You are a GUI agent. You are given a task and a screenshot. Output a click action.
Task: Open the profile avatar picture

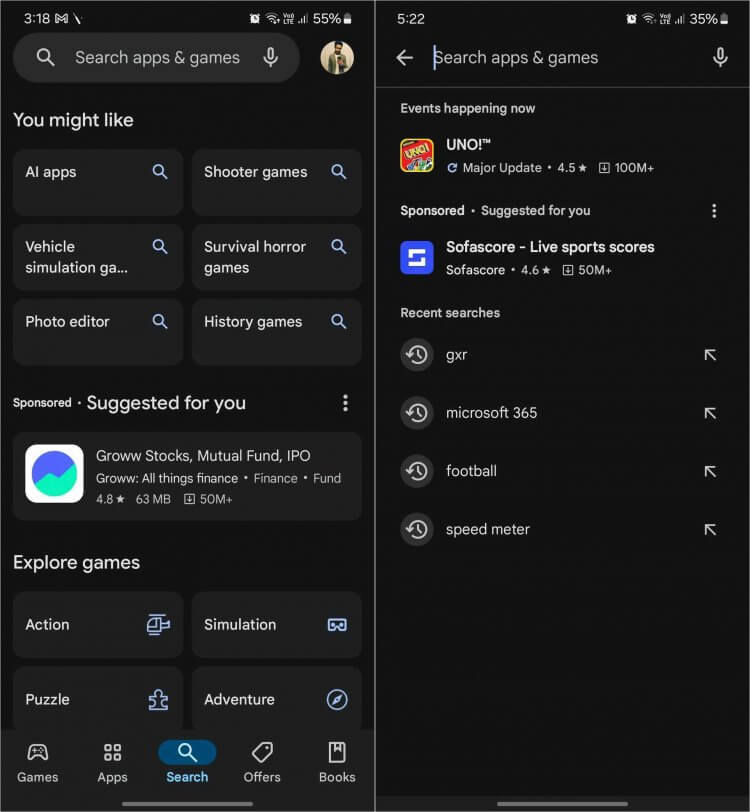coord(337,57)
